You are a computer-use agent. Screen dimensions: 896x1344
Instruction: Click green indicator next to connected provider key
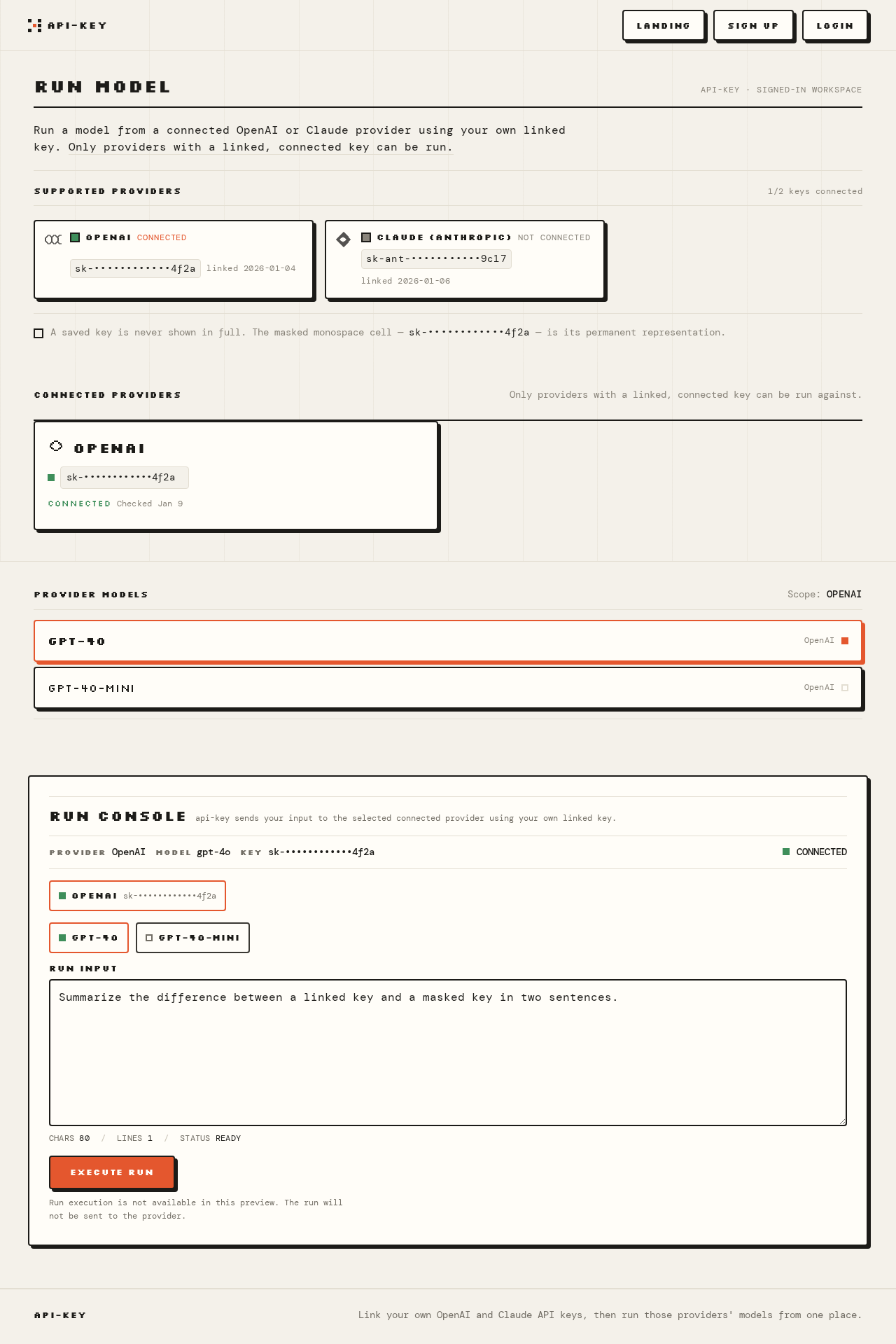(51, 478)
